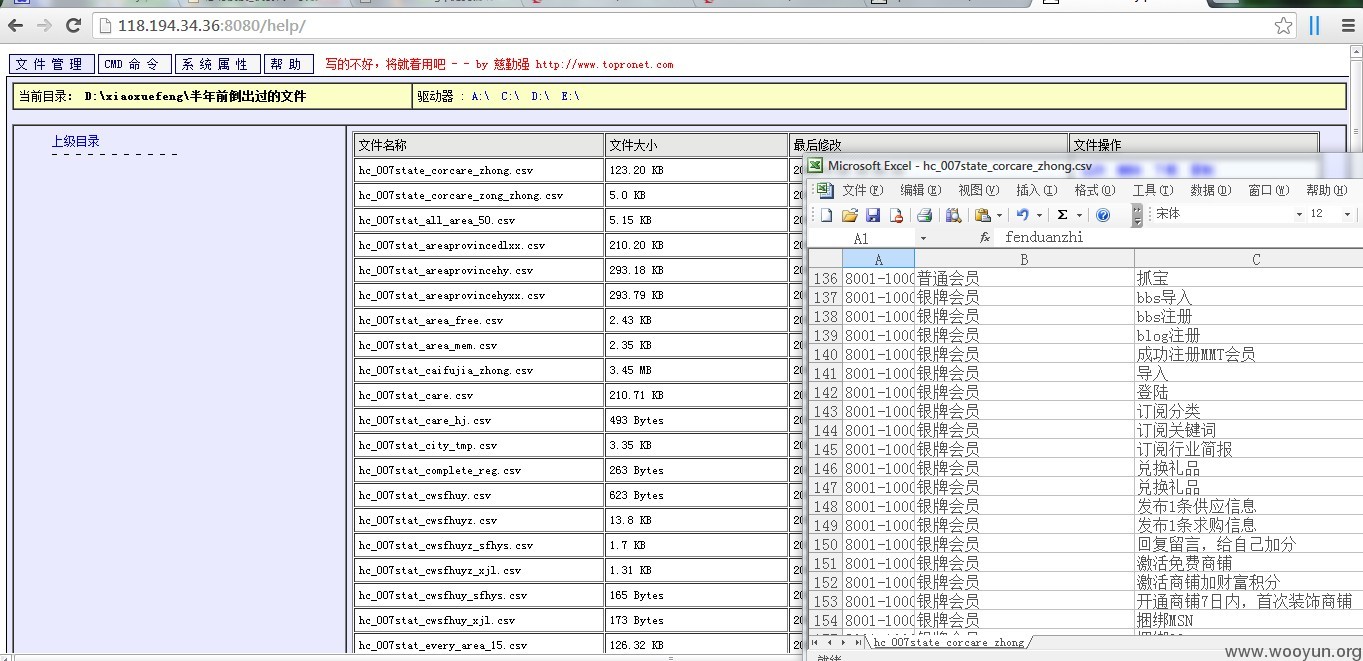Open the Excel 格式(O) menu
This screenshot has width=1363, height=661.
pyautogui.click(x=1095, y=190)
